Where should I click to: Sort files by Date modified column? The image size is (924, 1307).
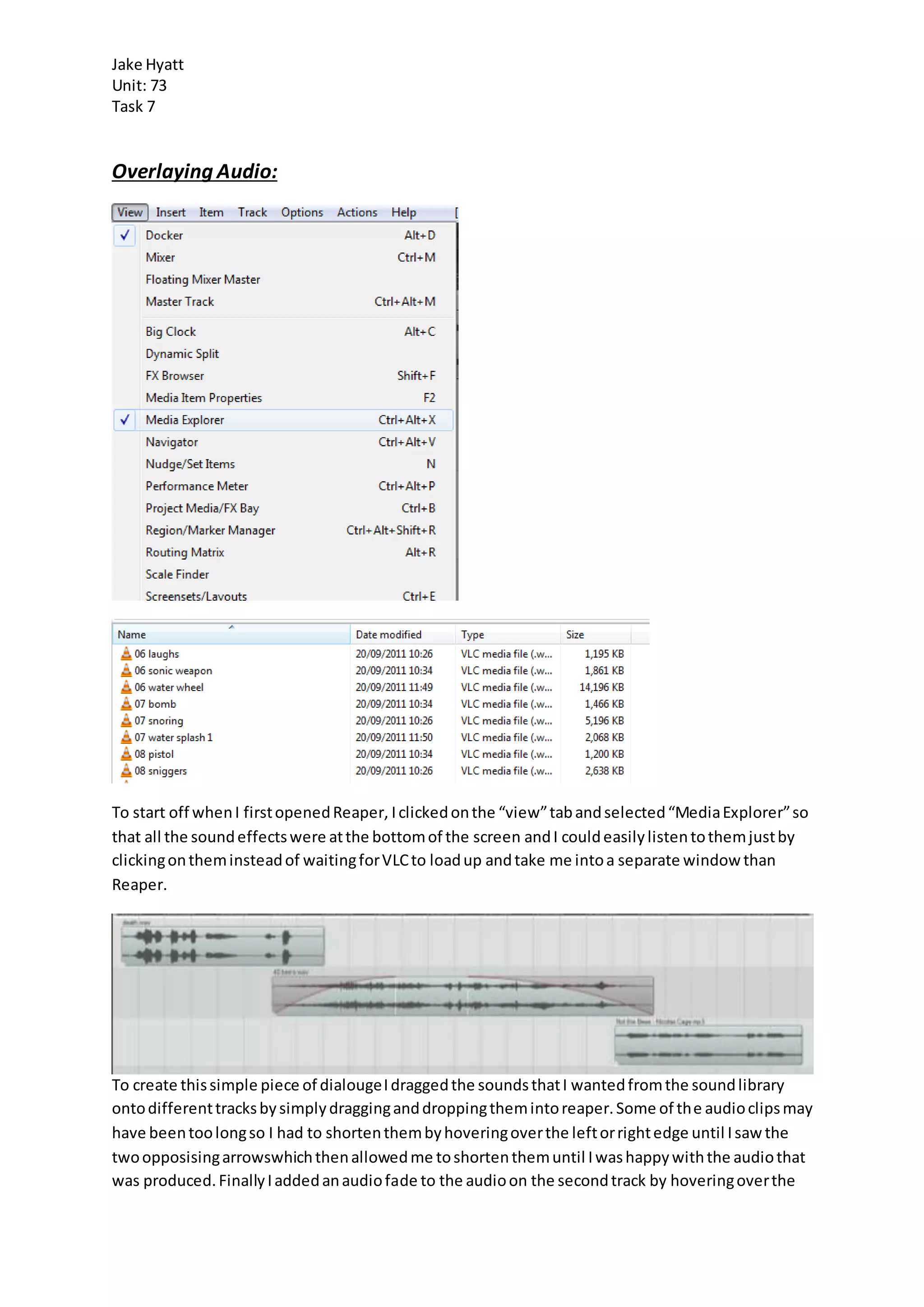coord(388,634)
